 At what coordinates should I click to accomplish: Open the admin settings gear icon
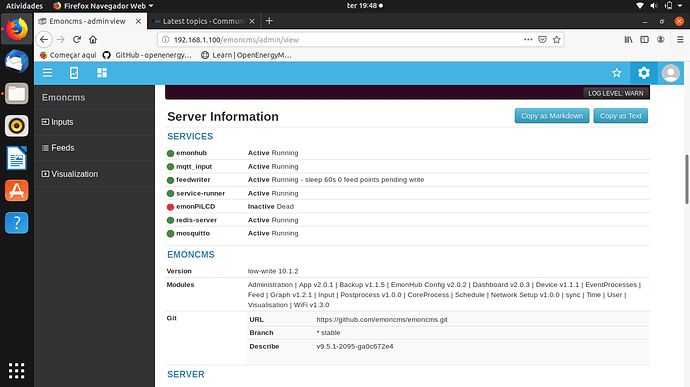click(x=644, y=73)
